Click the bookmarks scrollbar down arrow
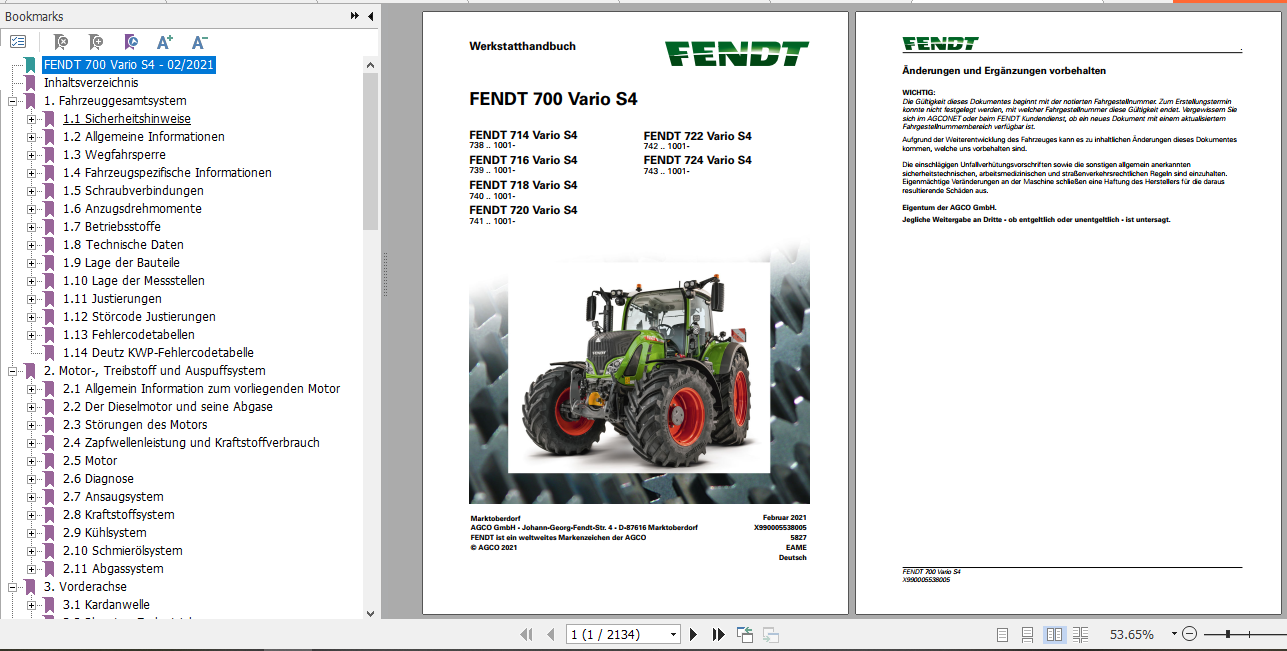 point(371,612)
